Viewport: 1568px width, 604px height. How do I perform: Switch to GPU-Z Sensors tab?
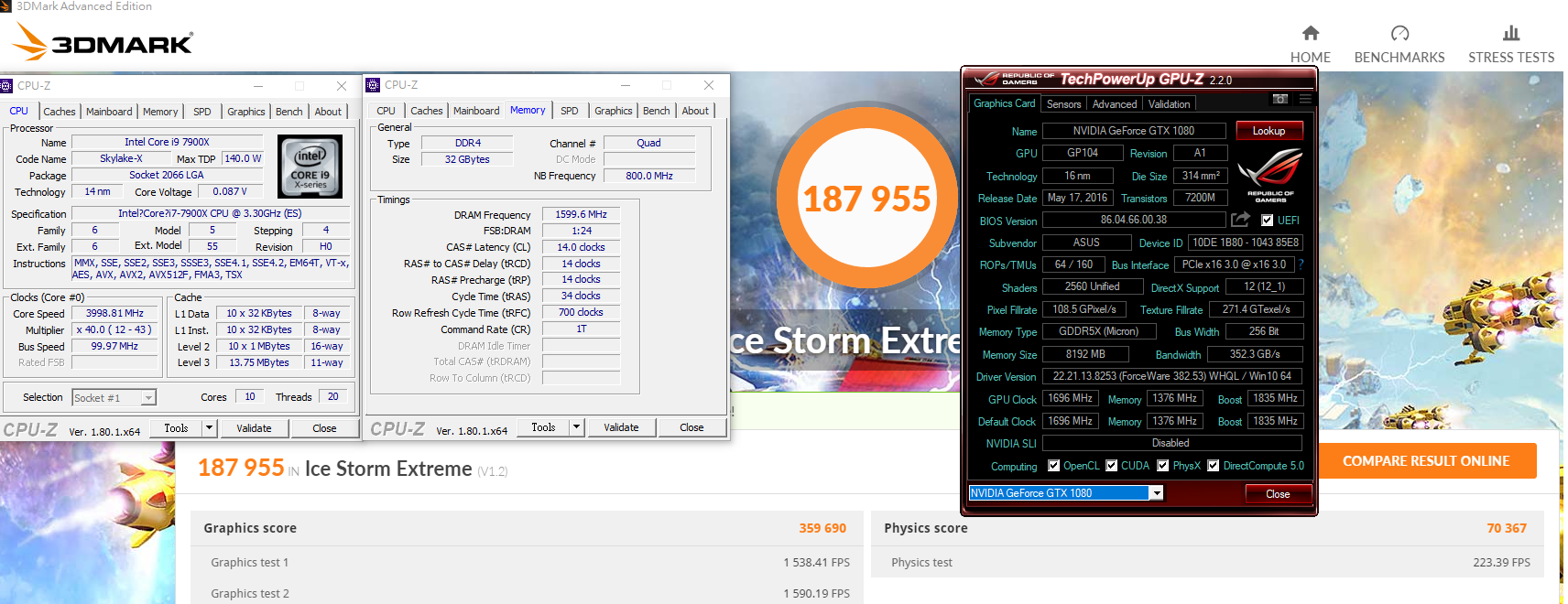tap(1064, 104)
